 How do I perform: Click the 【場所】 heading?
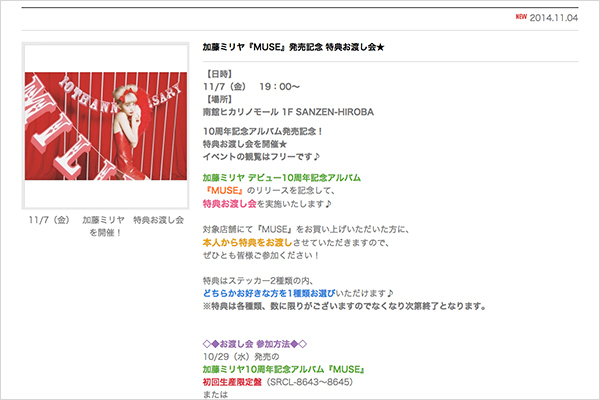[x=220, y=99]
